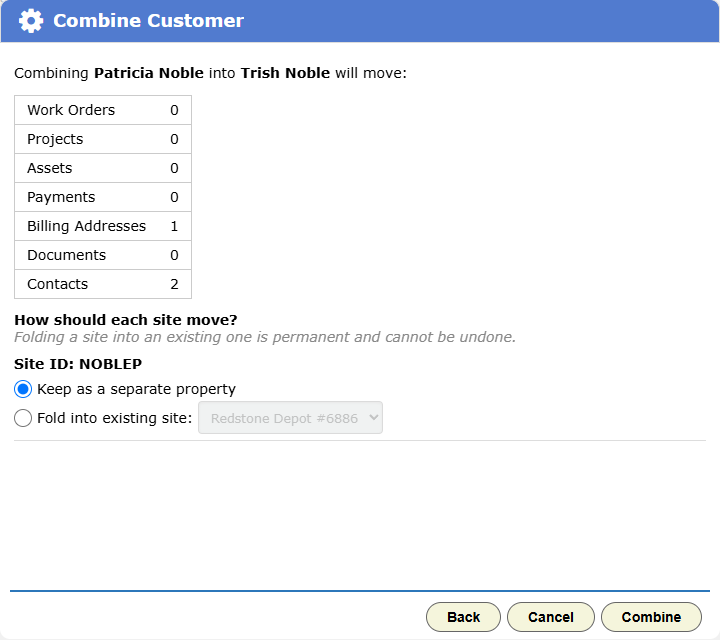Click the Back button

(463, 617)
